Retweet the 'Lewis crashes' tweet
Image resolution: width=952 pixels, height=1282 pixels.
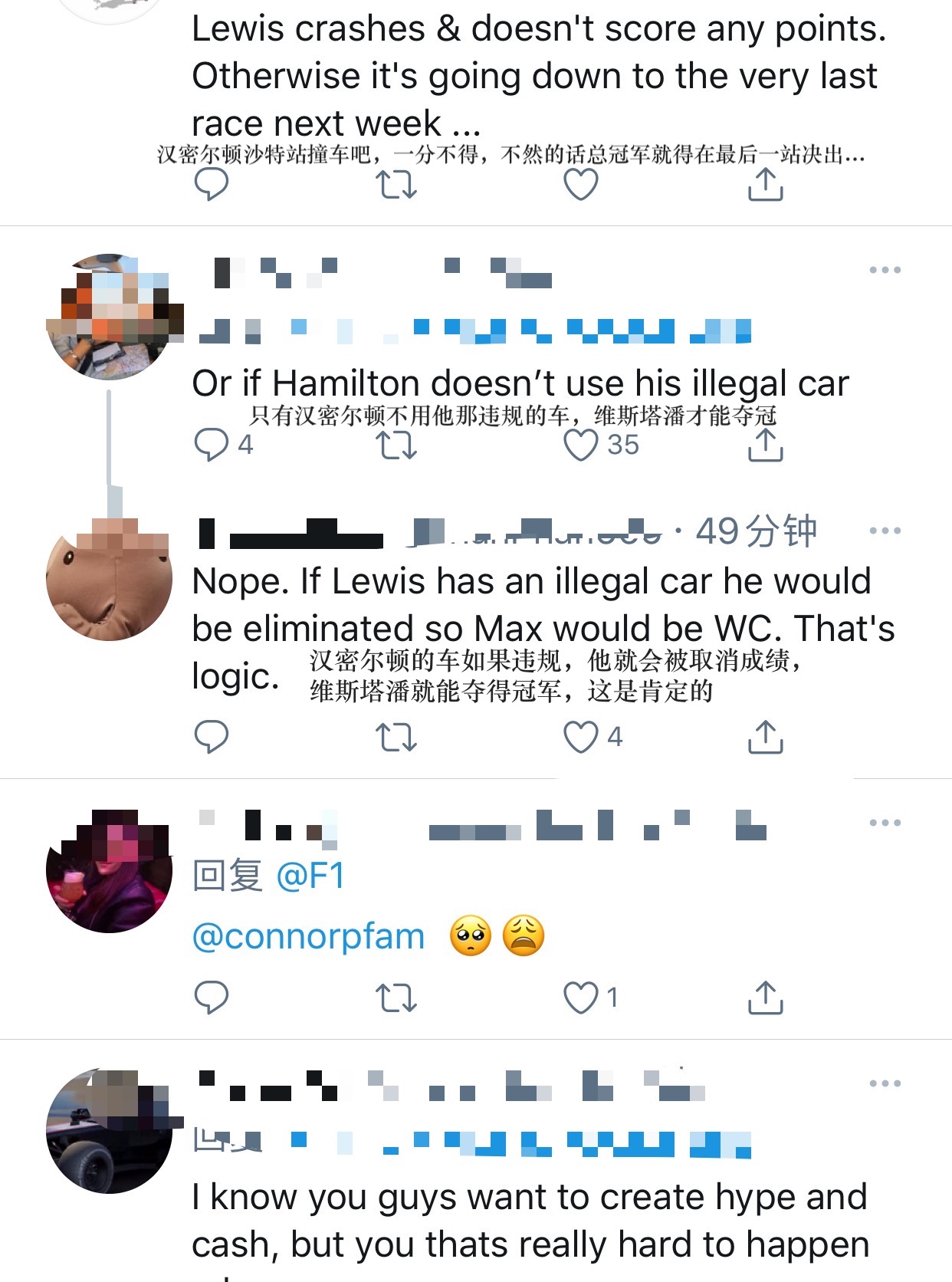(x=396, y=185)
